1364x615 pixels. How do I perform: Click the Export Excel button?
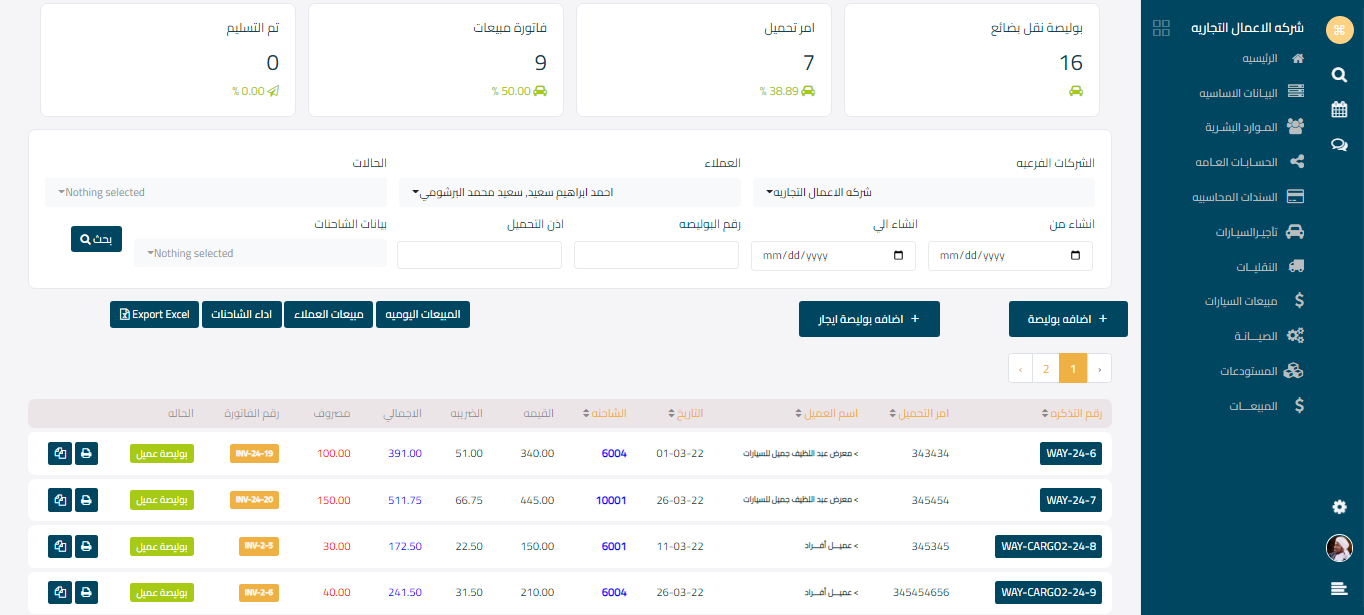click(154, 315)
